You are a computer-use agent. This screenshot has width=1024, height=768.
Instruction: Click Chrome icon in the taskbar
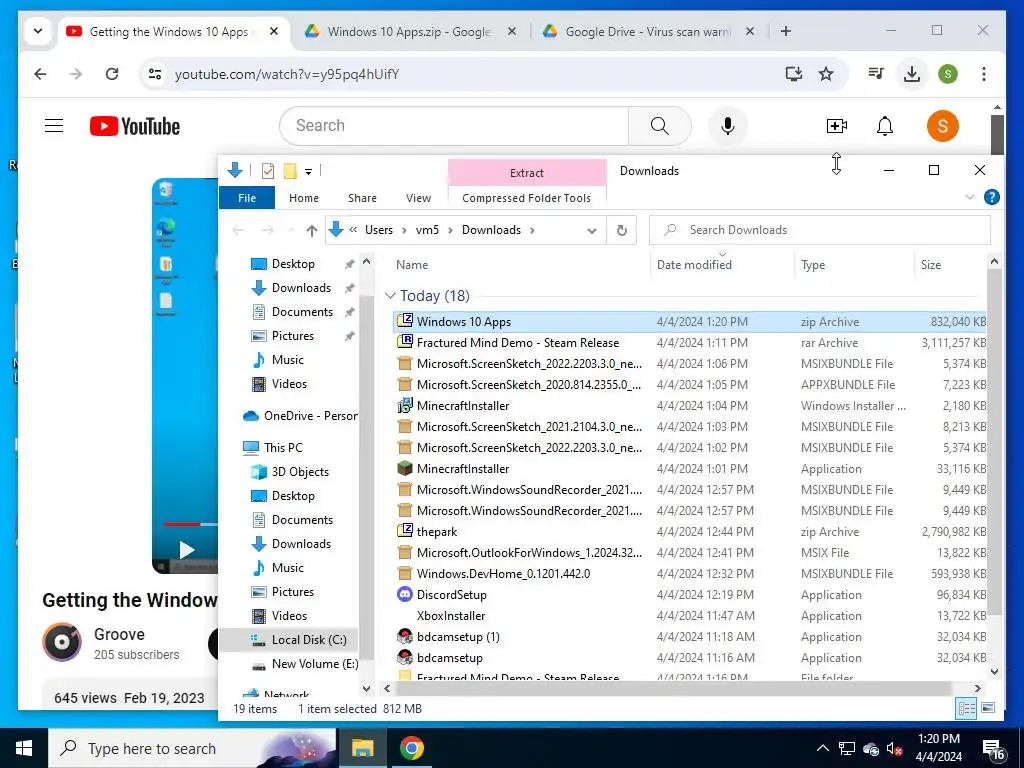(411, 748)
